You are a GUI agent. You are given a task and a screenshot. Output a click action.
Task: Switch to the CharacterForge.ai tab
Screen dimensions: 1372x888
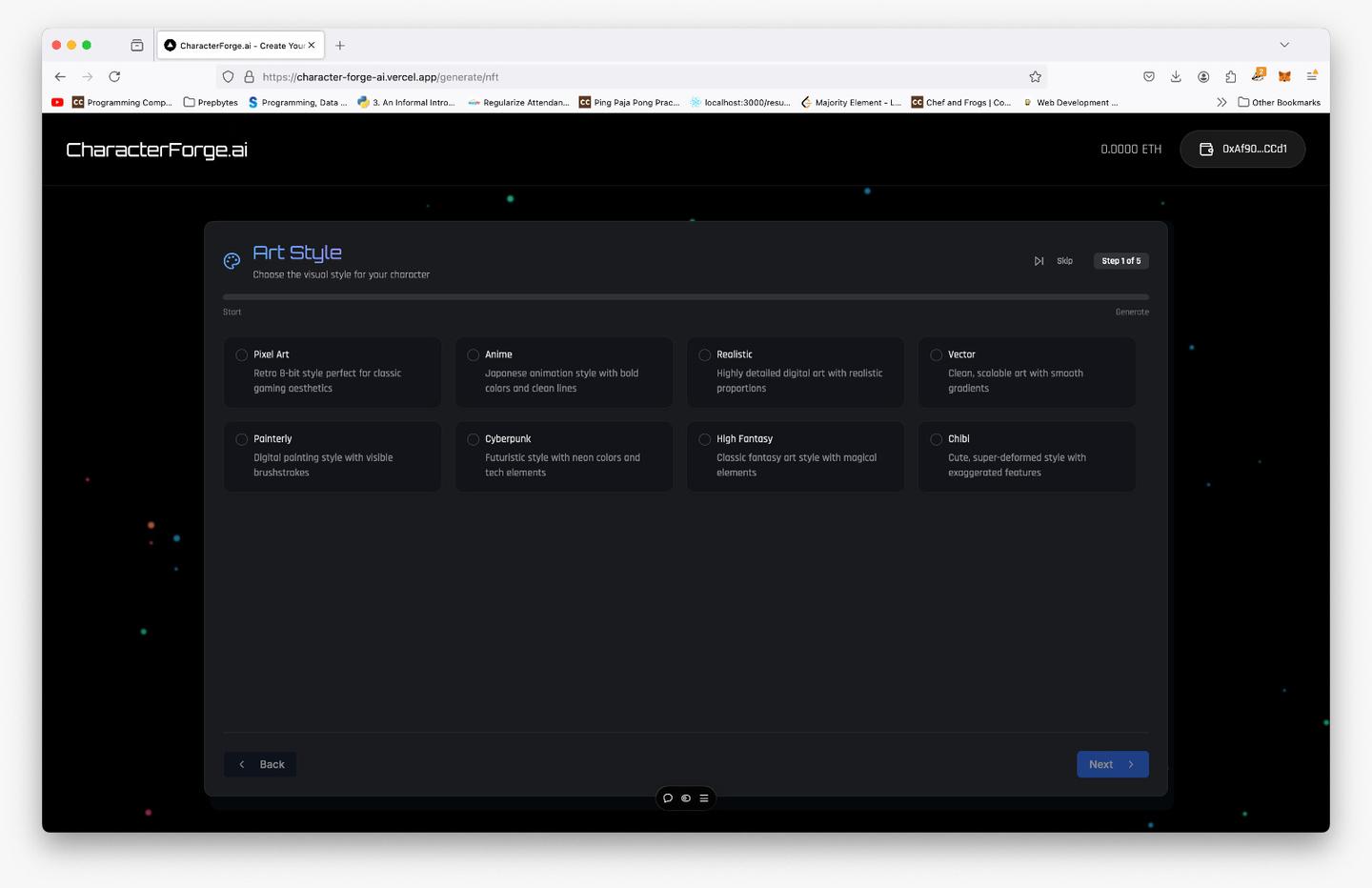(240, 45)
